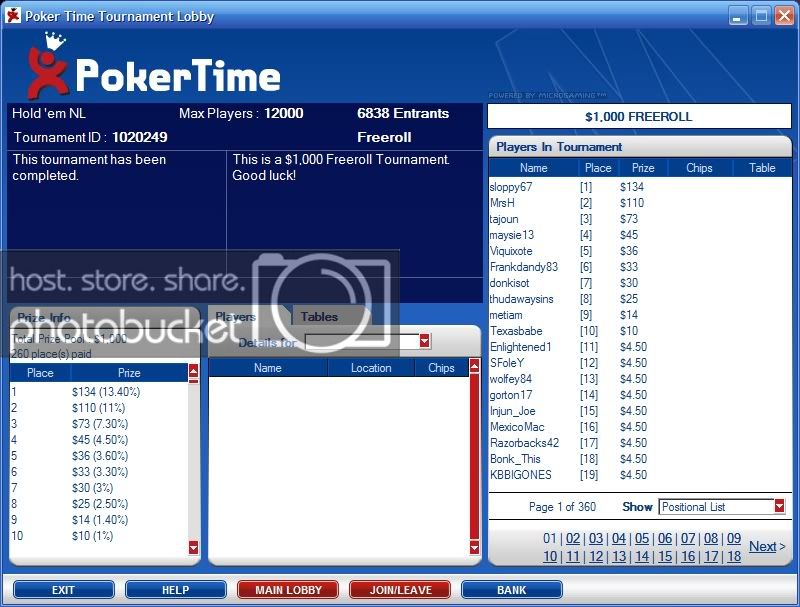This screenshot has width=800, height=607.
Task: Select player Viquixote
Action: coord(511,250)
